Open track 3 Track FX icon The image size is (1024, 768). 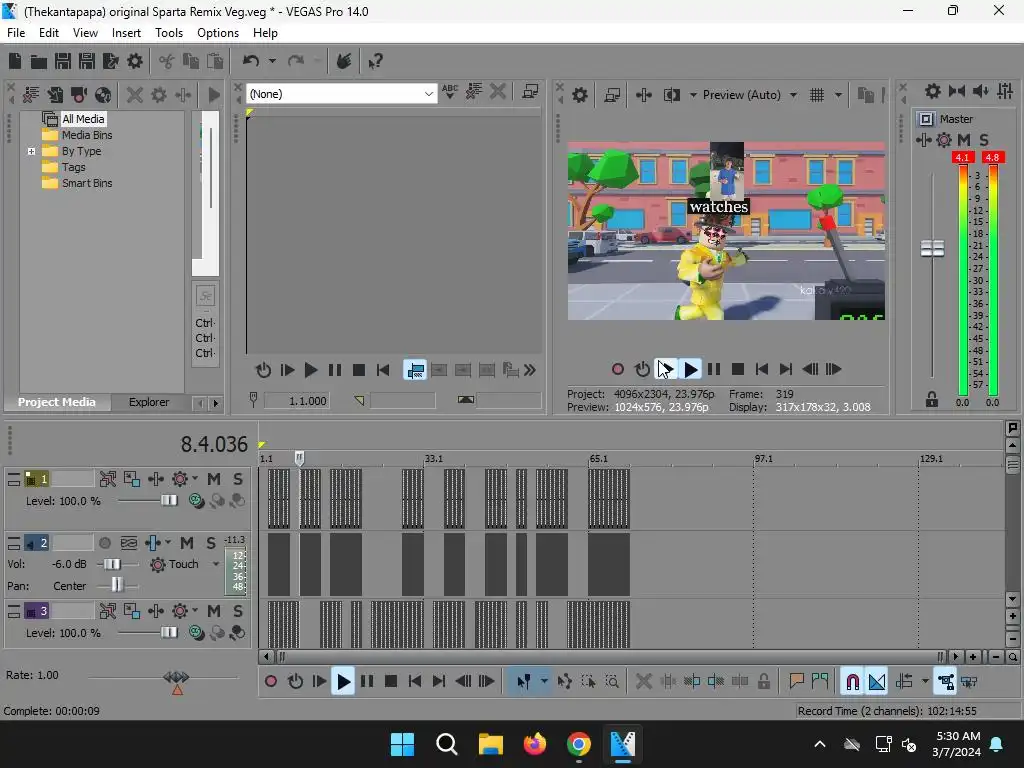point(155,611)
